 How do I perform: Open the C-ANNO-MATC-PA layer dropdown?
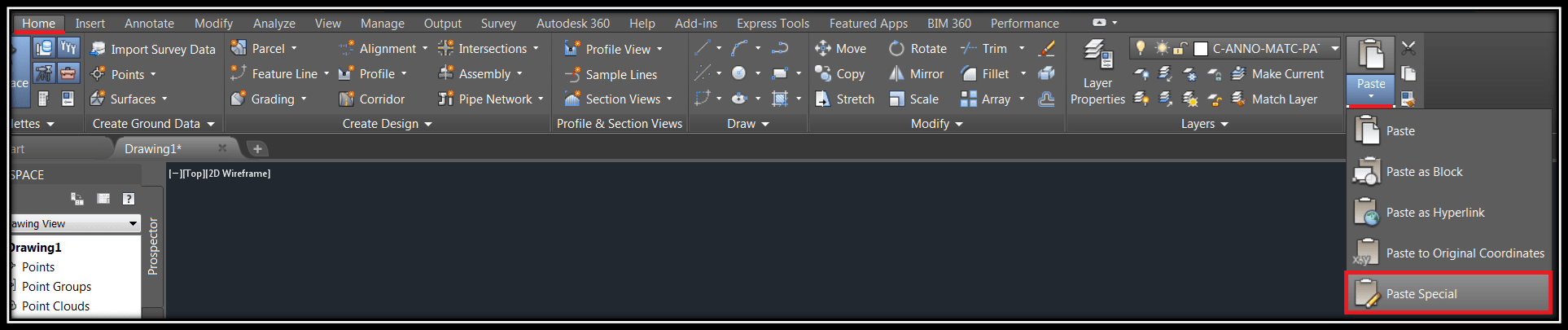[x=1335, y=49]
